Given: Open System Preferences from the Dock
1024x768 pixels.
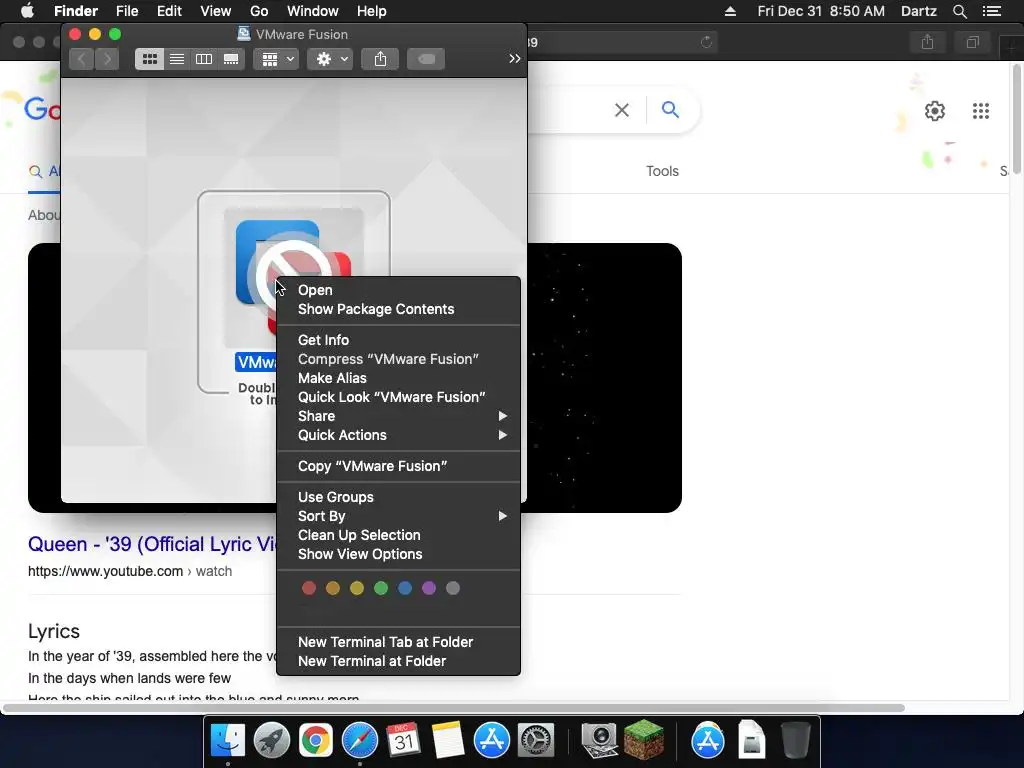Looking at the screenshot, I should [536, 741].
